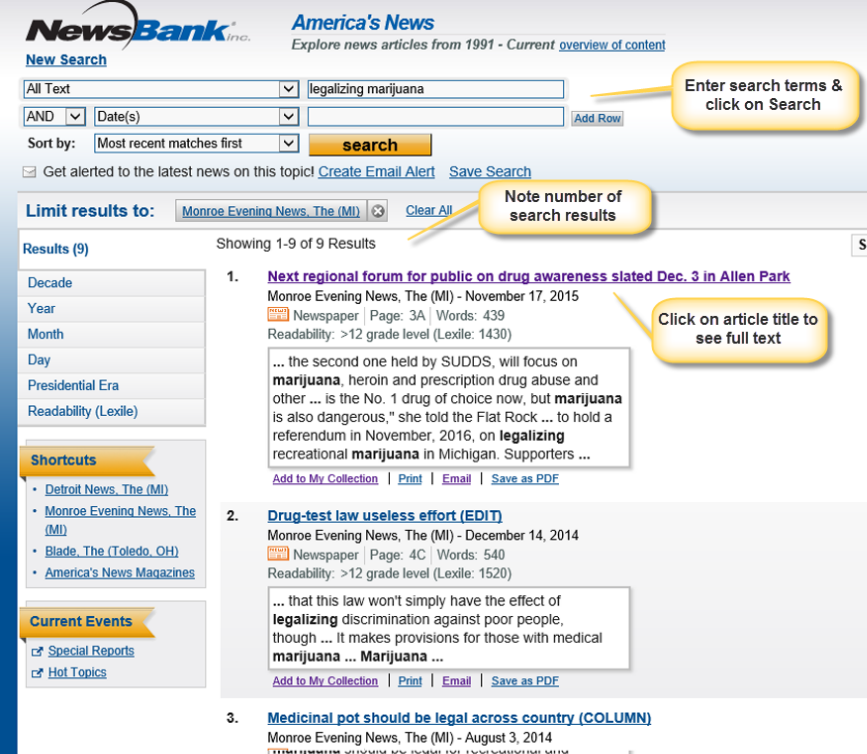Select the Results (9) tab
This screenshot has height=754, width=867.
(x=56, y=249)
